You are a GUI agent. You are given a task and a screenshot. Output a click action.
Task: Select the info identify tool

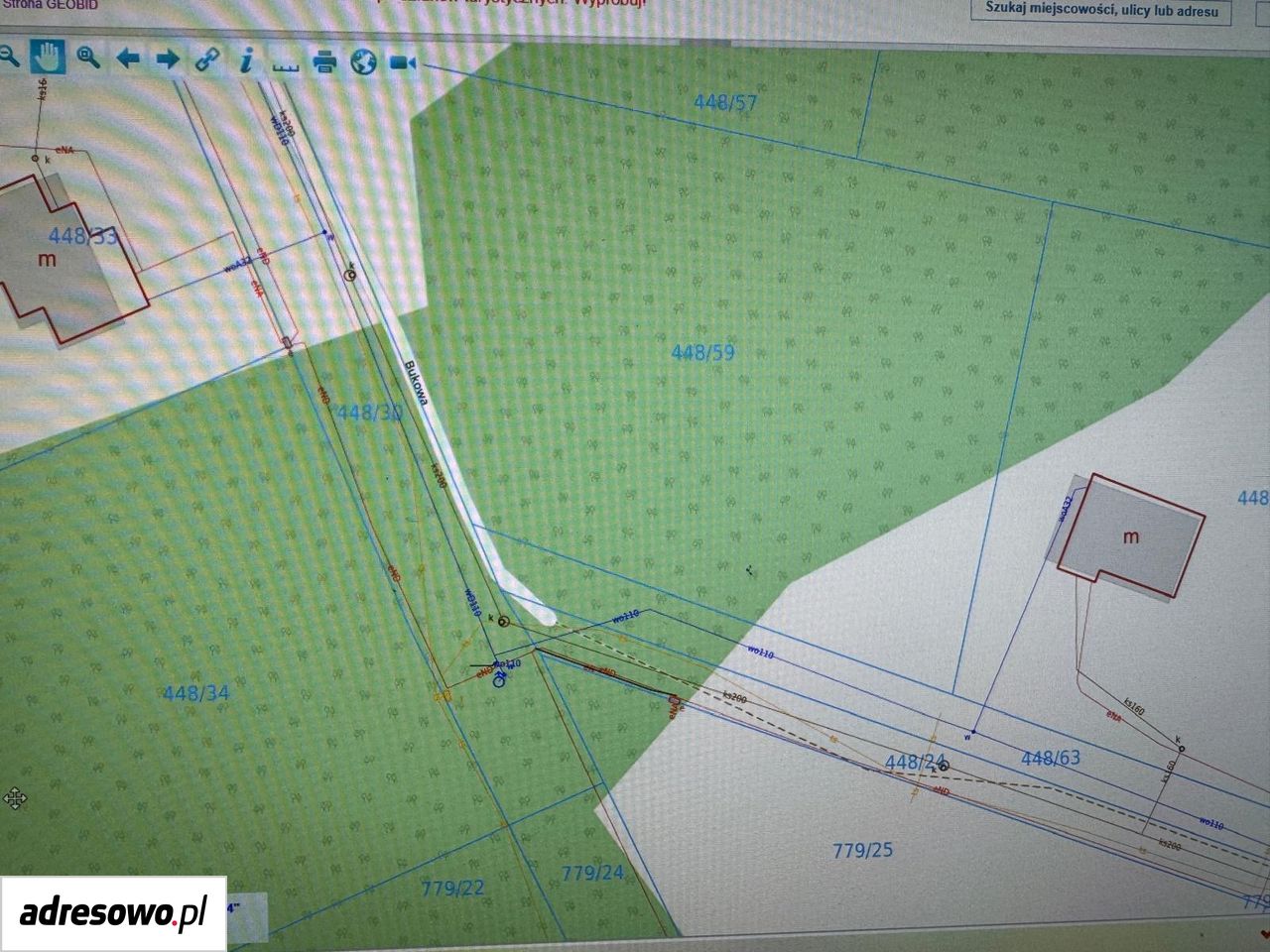tap(246, 60)
